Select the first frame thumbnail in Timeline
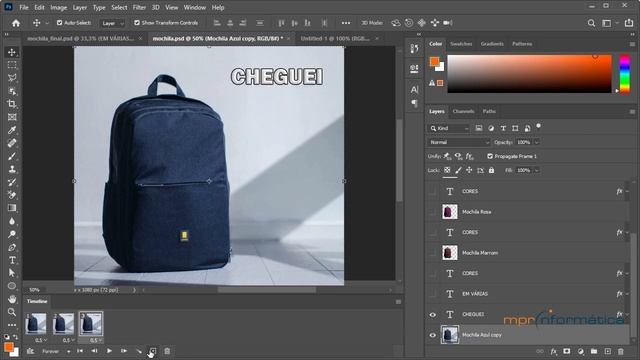640x360 pixels. 36,323
